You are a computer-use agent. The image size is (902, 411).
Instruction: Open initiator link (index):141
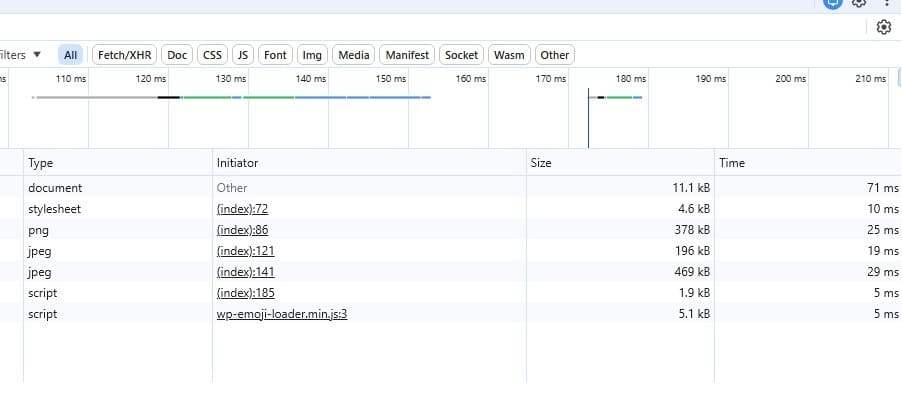pos(246,272)
